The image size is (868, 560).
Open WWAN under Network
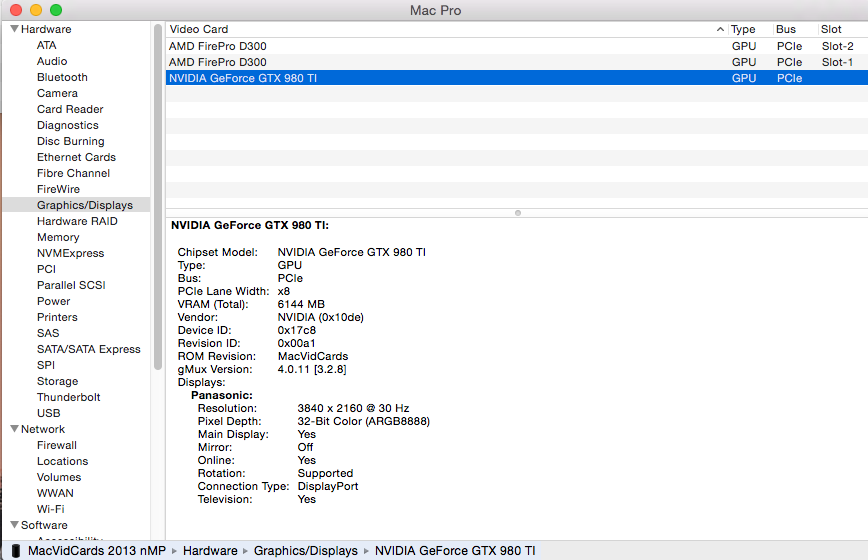click(55, 494)
